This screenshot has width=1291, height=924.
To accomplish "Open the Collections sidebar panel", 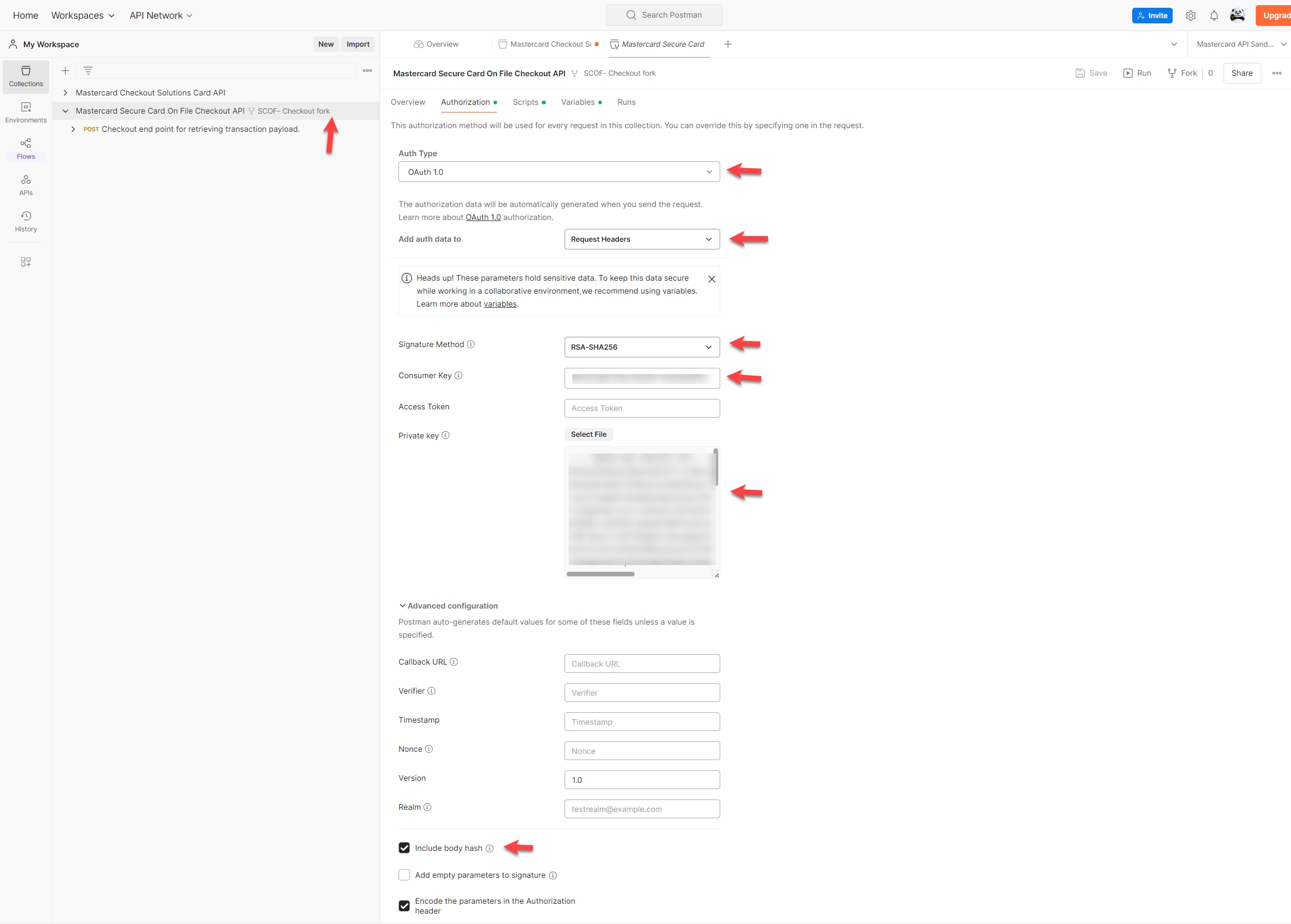I will [x=25, y=76].
